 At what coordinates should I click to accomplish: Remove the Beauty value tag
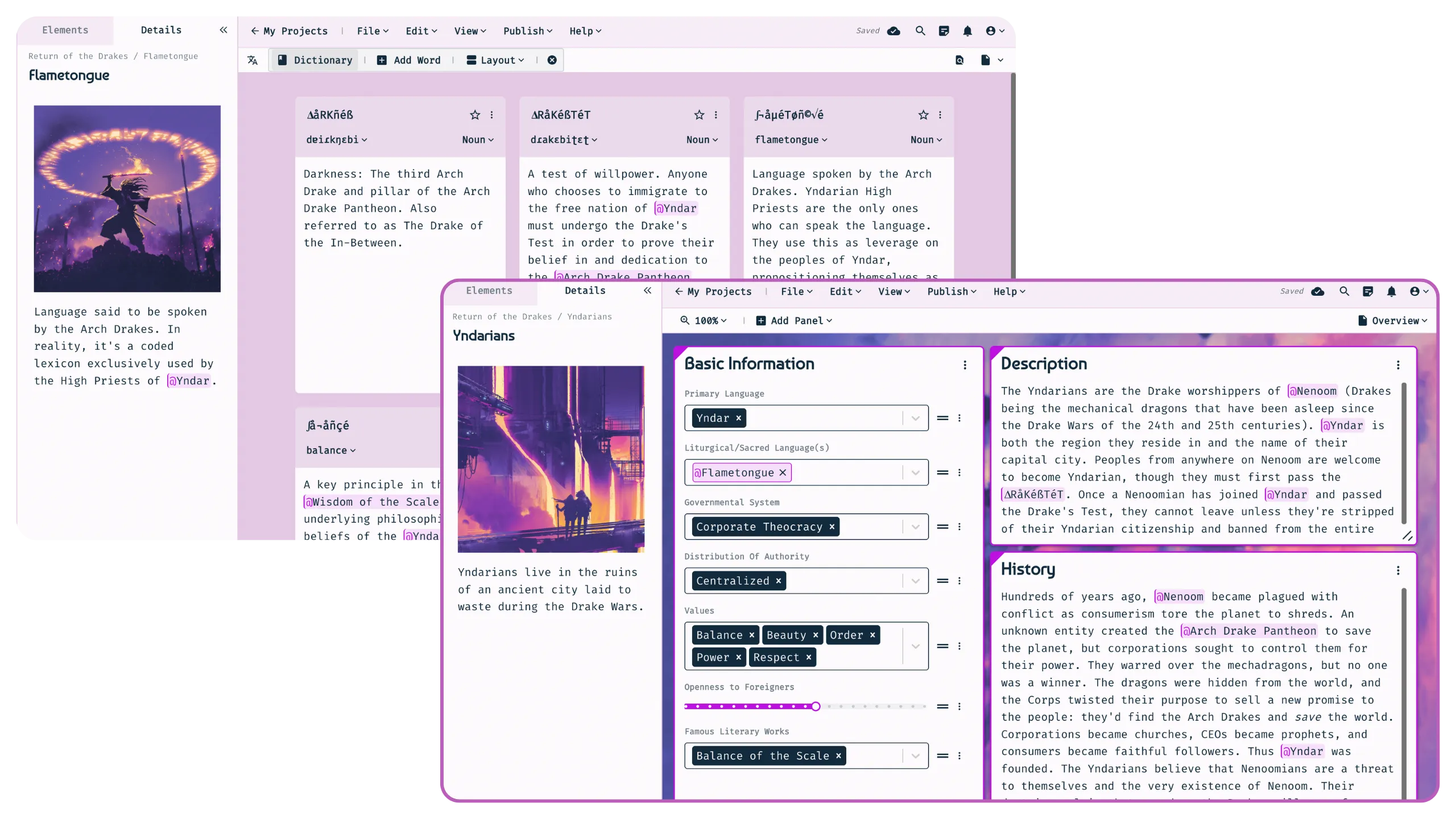[x=816, y=635]
